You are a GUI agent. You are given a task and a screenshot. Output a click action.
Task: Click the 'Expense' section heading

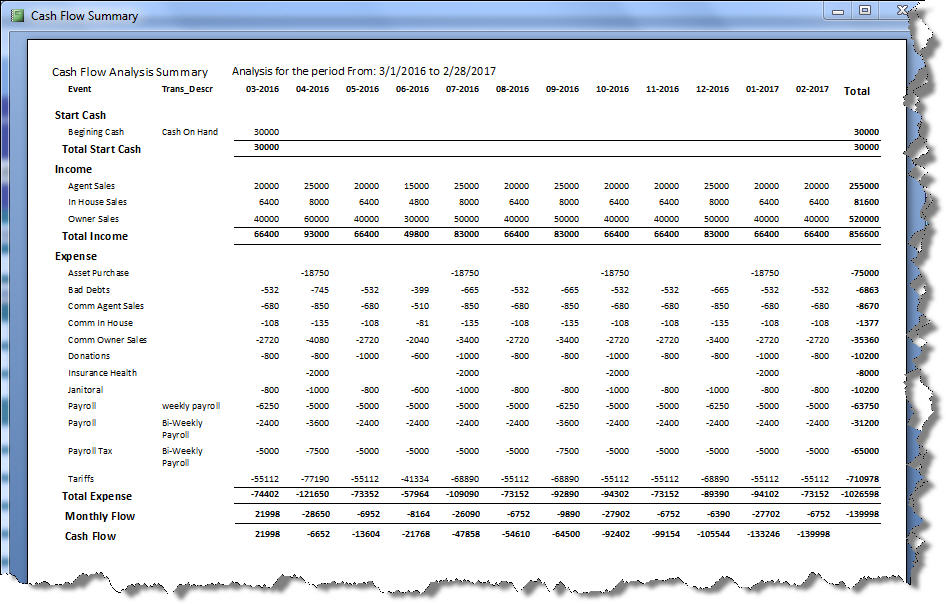[x=75, y=256]
